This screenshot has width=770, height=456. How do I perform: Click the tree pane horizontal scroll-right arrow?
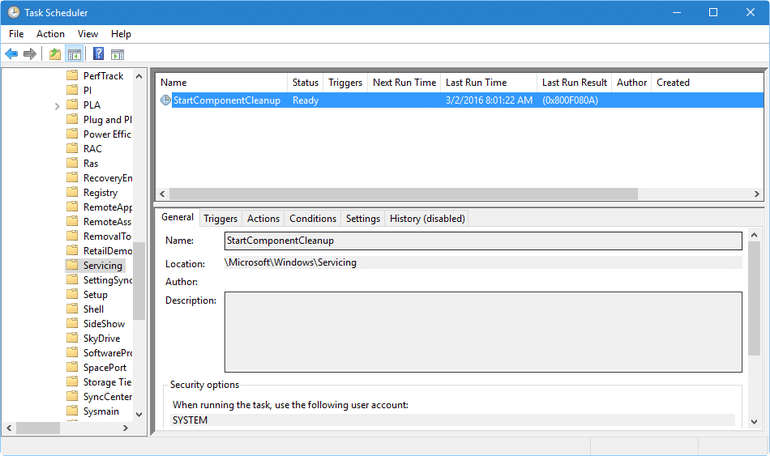[x=124, y=427]
